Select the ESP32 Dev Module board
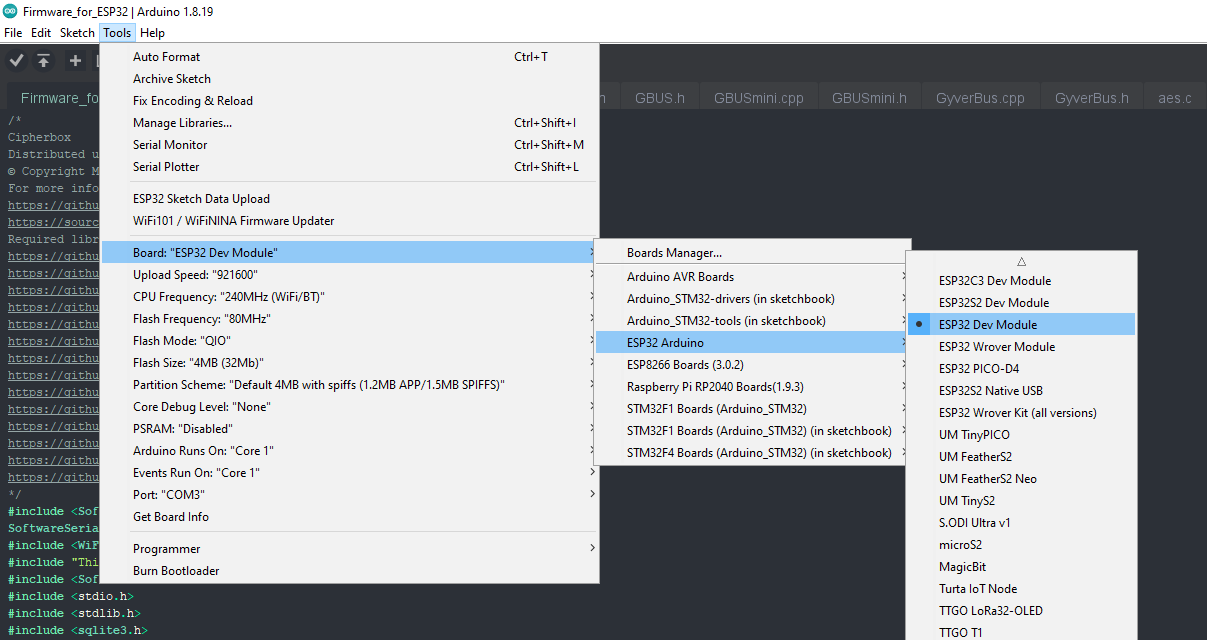This screenshot has height=640, width=1207. click(x=1021, y=325)
